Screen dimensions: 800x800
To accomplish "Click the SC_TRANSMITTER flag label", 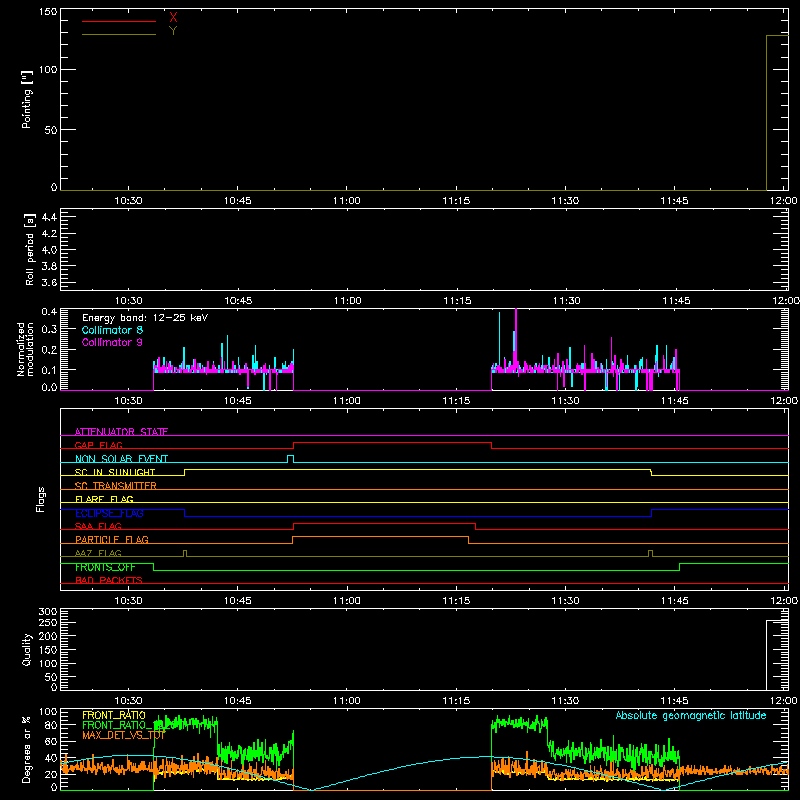I will 116,486.
